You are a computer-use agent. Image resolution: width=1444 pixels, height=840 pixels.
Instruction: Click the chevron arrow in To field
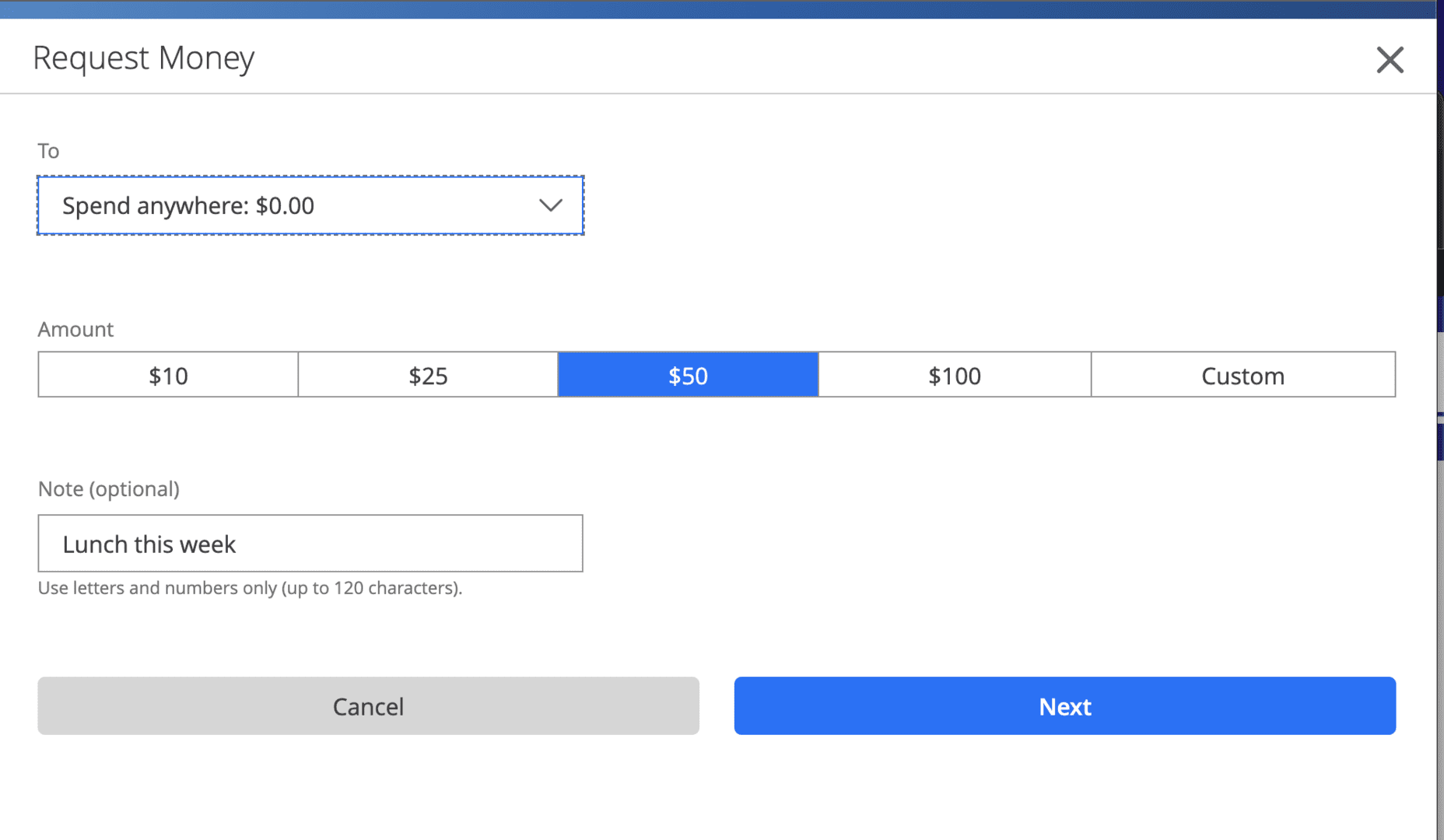pyautogui.click(x=550, y=205)
